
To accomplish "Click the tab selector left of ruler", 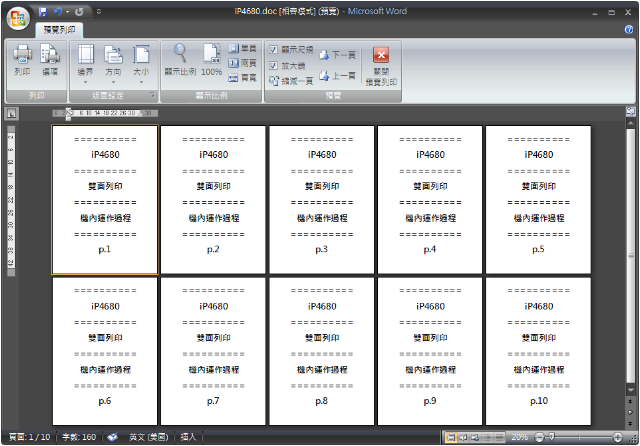I will click(11, 114).
